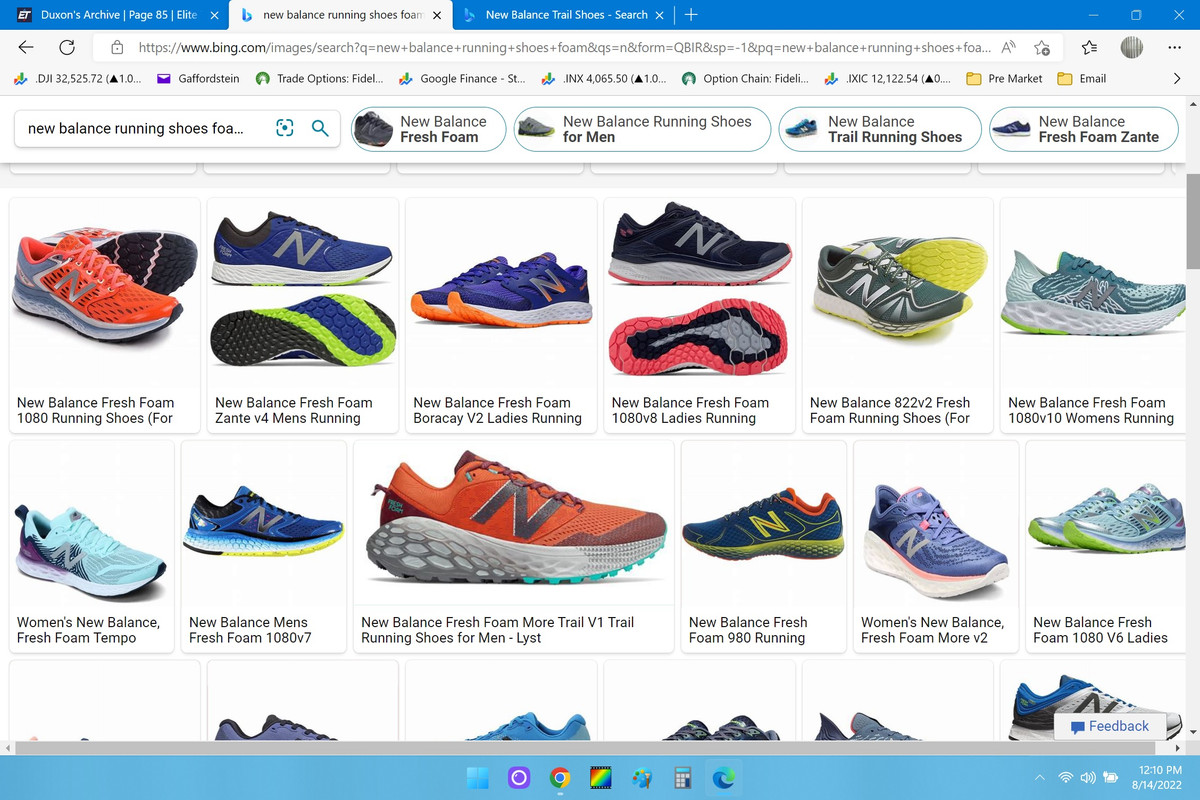Viewport: 1200px width, 800px height.
Task: Open the purple circle taskbar app
Action: 518,777
